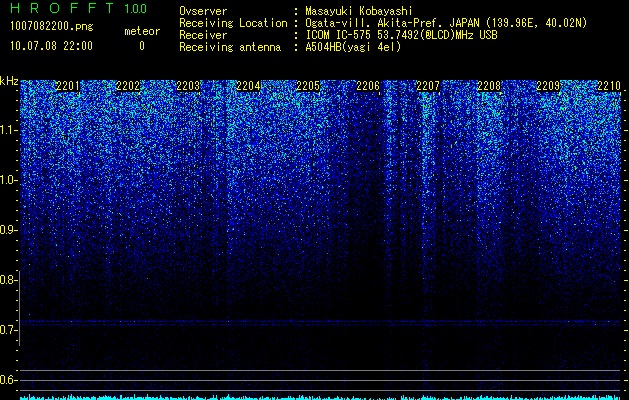Click the 0.9 frequency axis label
The height and width of the screenshot is (400, 629).
point(7,230)
